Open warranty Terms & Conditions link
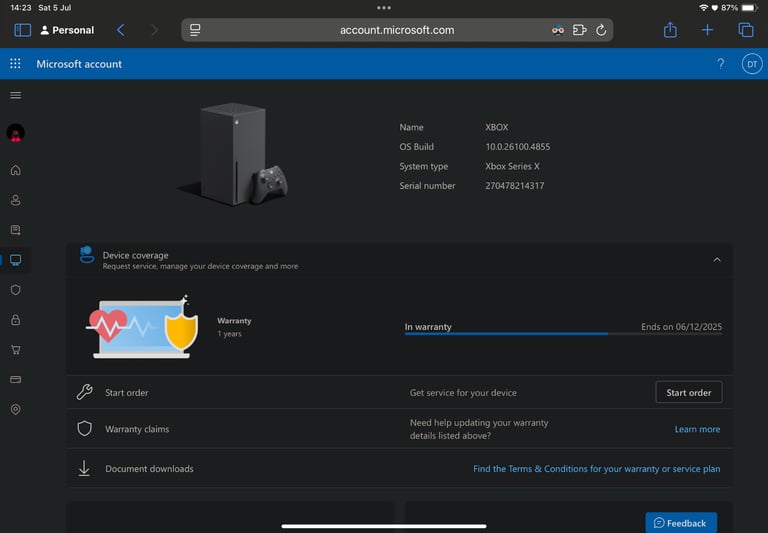Image resolution: width=768 pixels, height=533 pixels. pyautogui.click(x=597, y=469)
